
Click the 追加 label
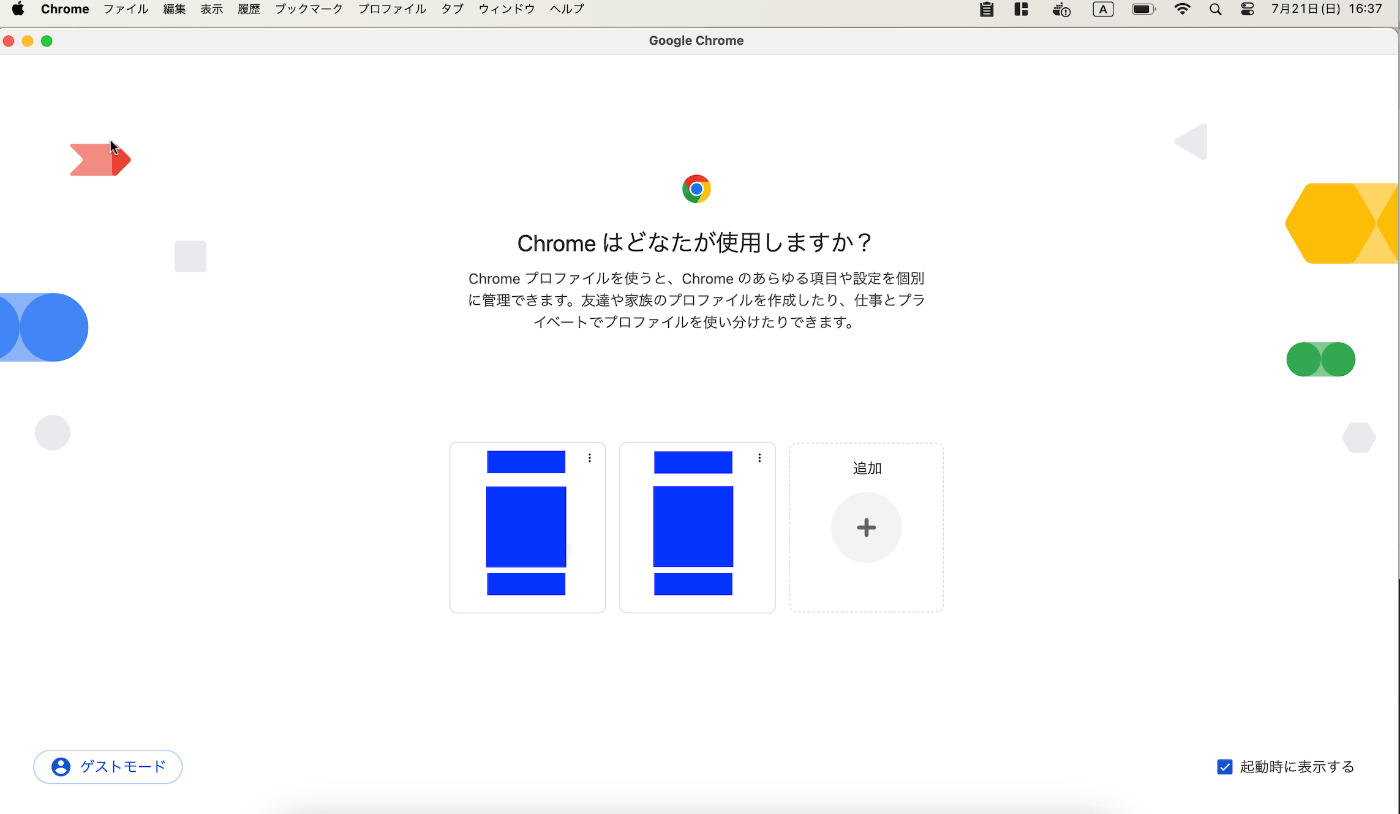(867, 468)
